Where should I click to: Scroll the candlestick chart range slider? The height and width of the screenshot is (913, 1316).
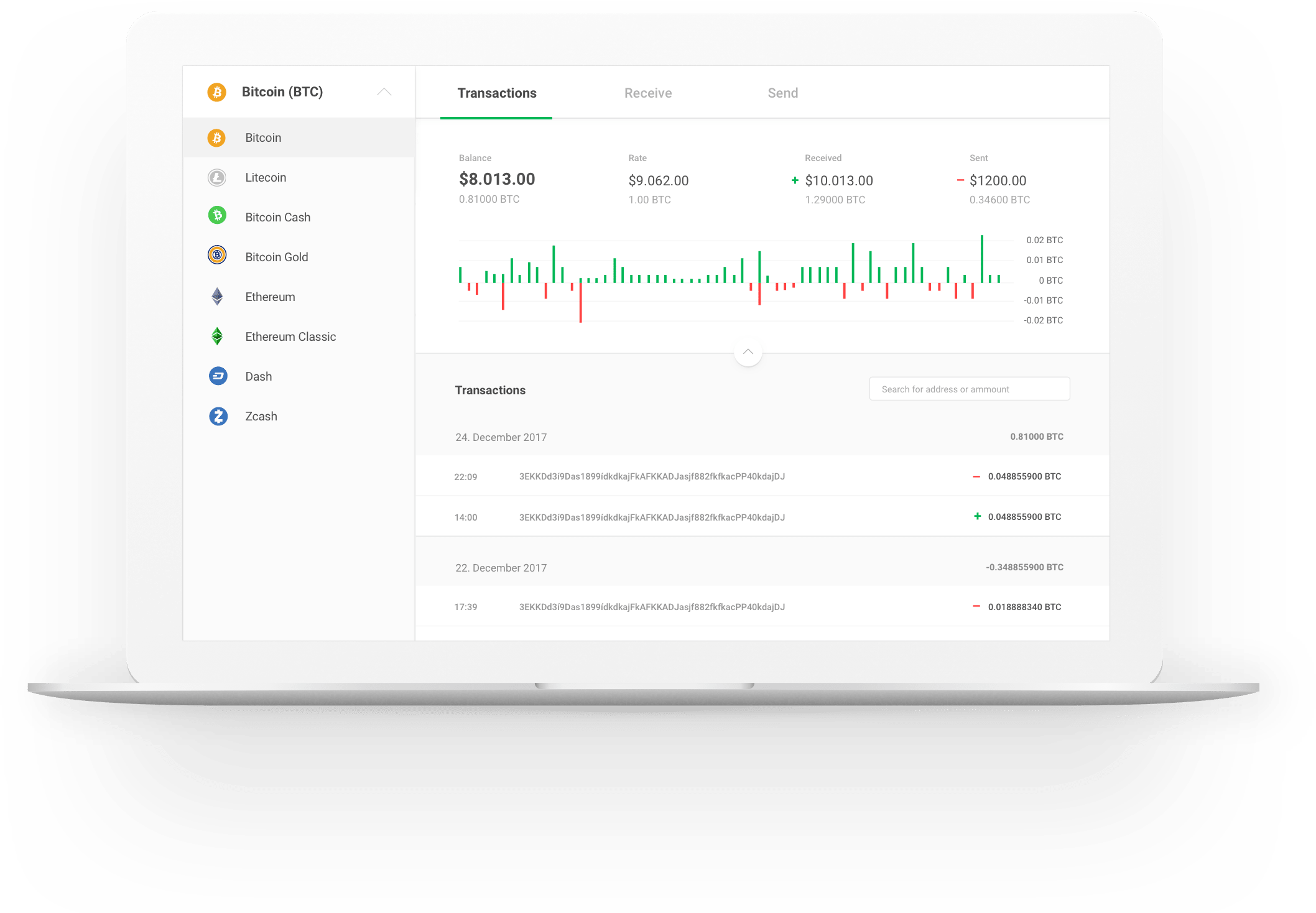click(x=750, y=352)
